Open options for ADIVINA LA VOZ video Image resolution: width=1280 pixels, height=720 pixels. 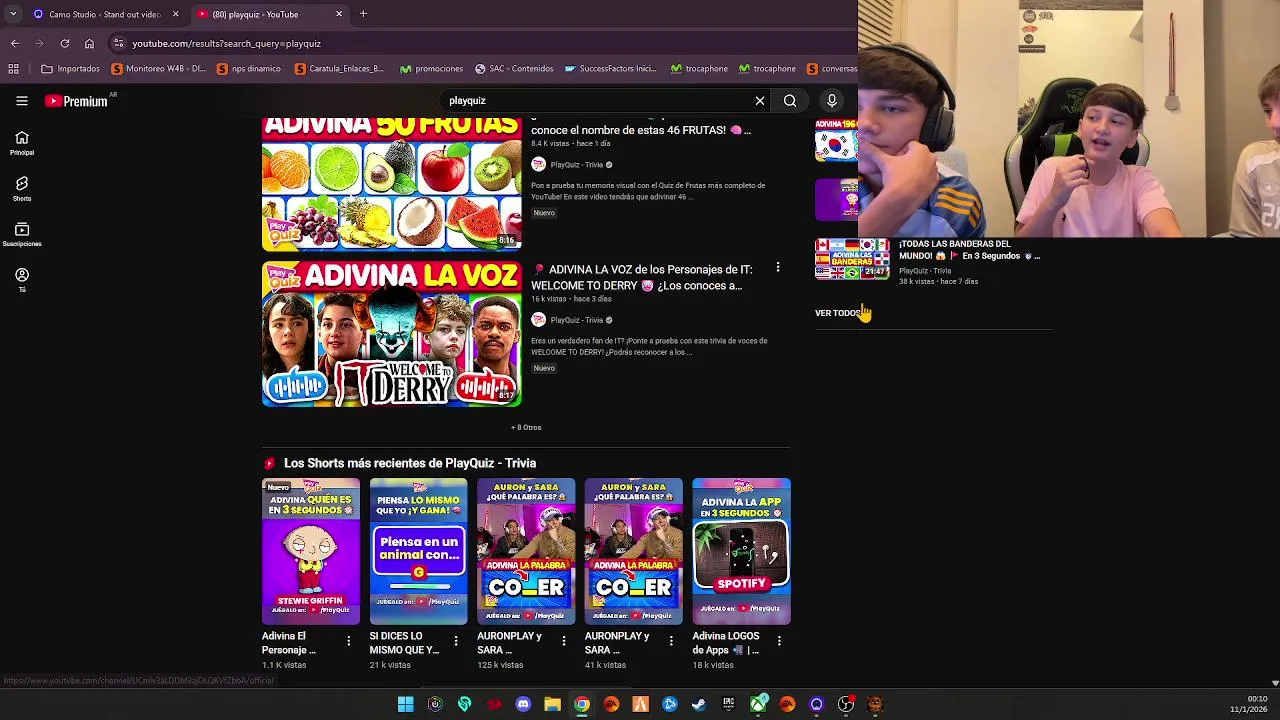[777, 268]
